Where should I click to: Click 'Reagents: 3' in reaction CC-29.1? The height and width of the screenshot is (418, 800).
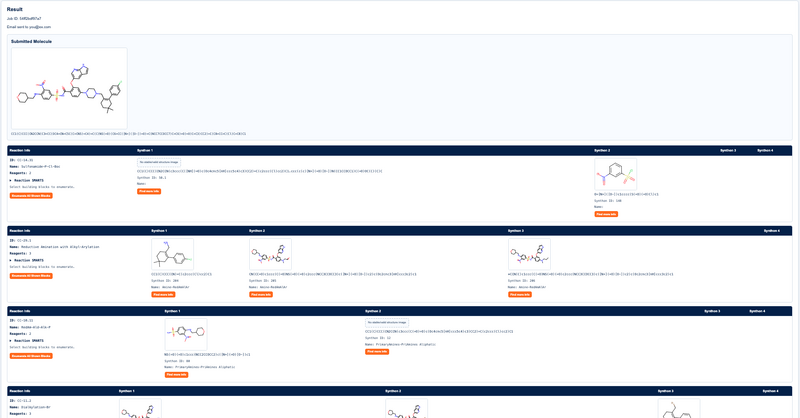[x=20, y=253]
